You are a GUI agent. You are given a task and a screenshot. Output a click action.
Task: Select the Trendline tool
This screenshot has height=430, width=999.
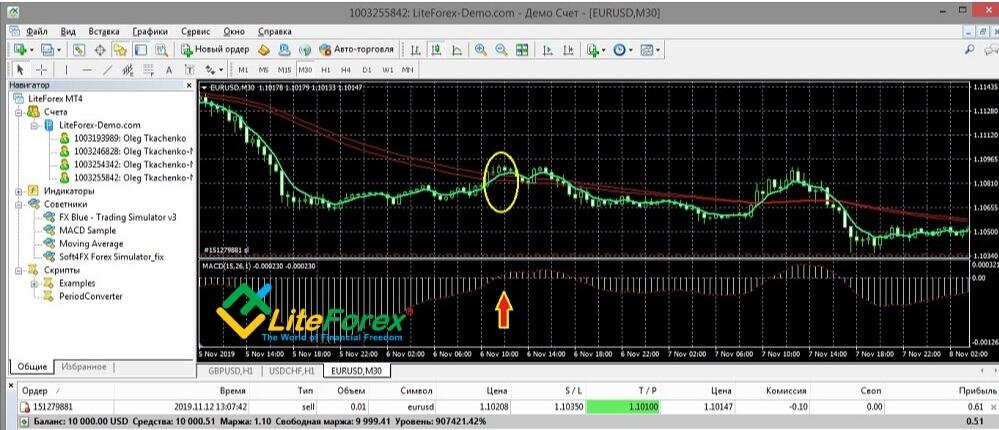click(108, 69)
